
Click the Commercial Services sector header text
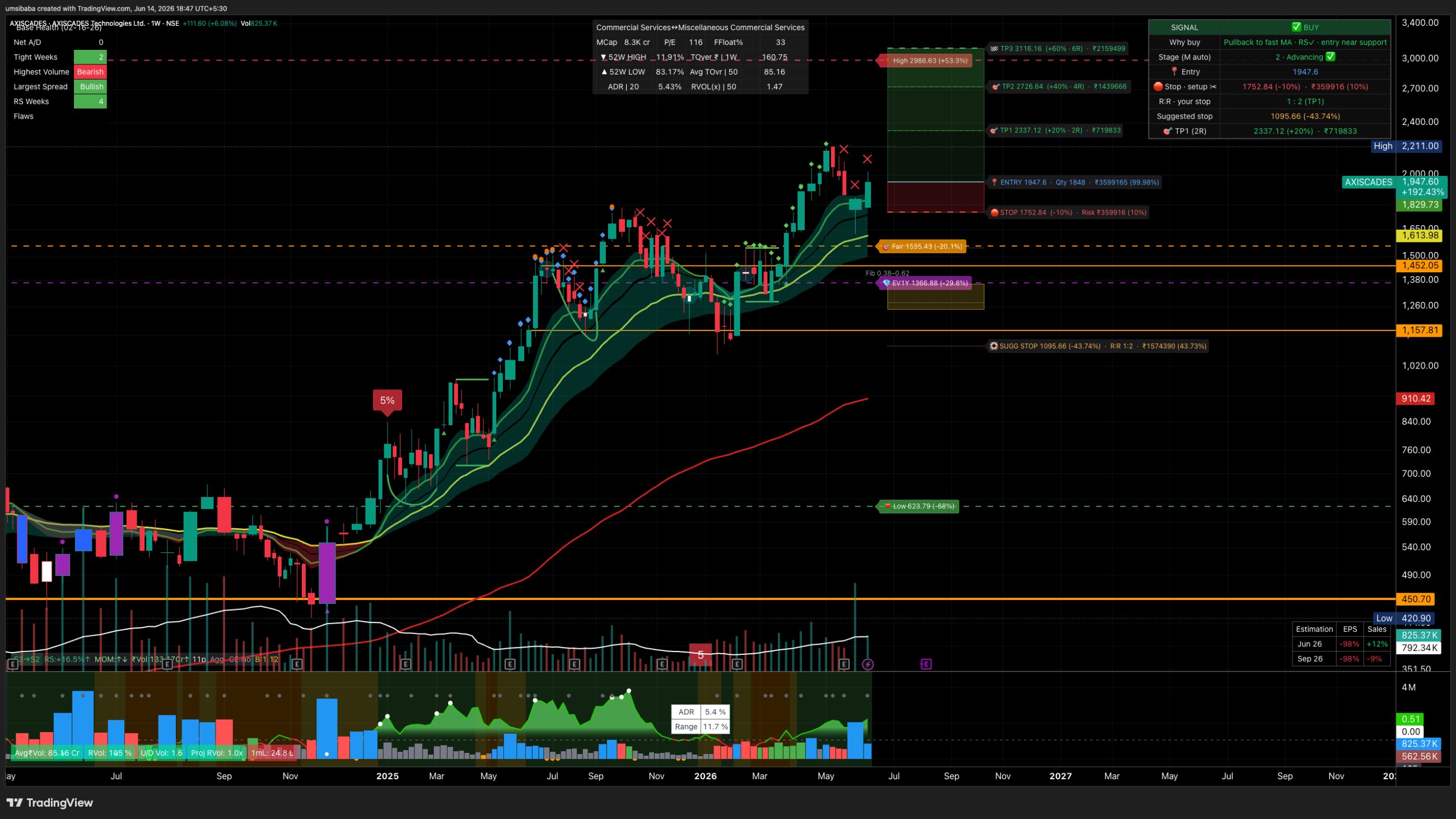coord(701,27)
